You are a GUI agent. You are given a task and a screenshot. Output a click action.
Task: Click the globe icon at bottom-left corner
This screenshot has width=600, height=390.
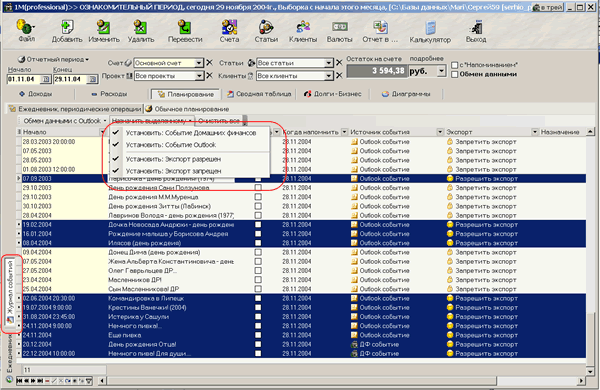click(9, 380)
